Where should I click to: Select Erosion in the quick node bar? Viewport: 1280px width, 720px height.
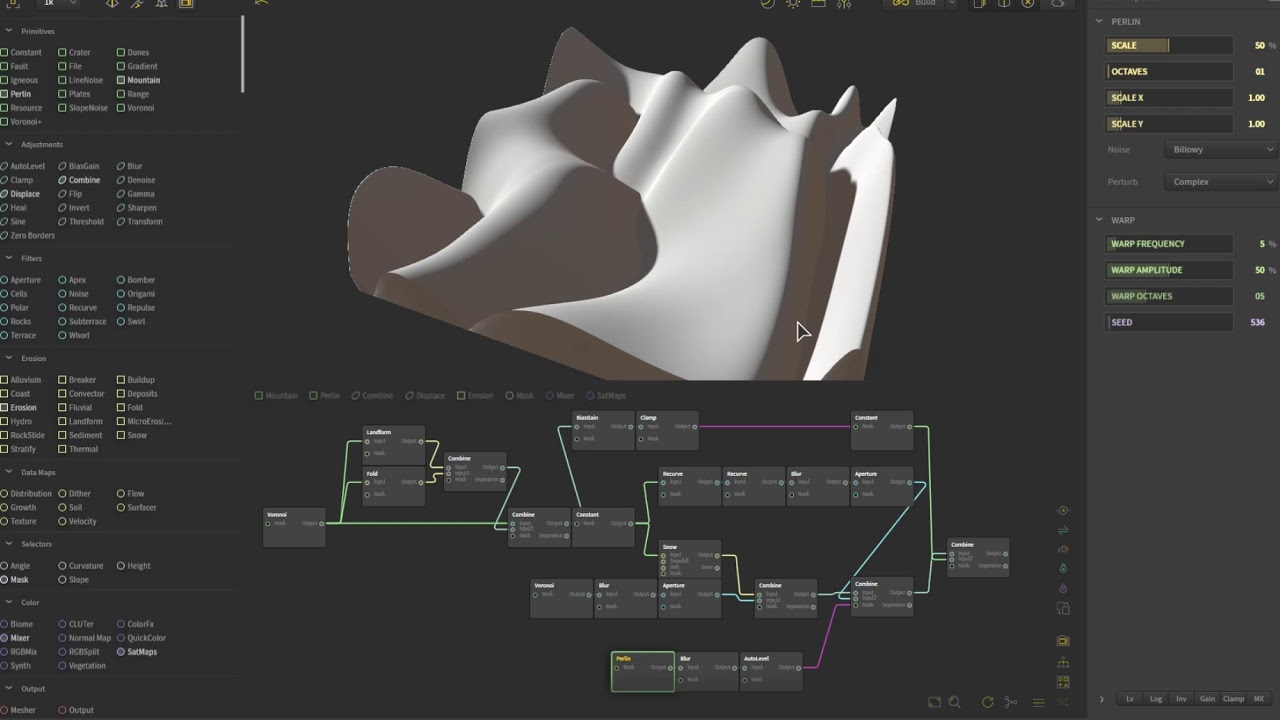[475, 396]
